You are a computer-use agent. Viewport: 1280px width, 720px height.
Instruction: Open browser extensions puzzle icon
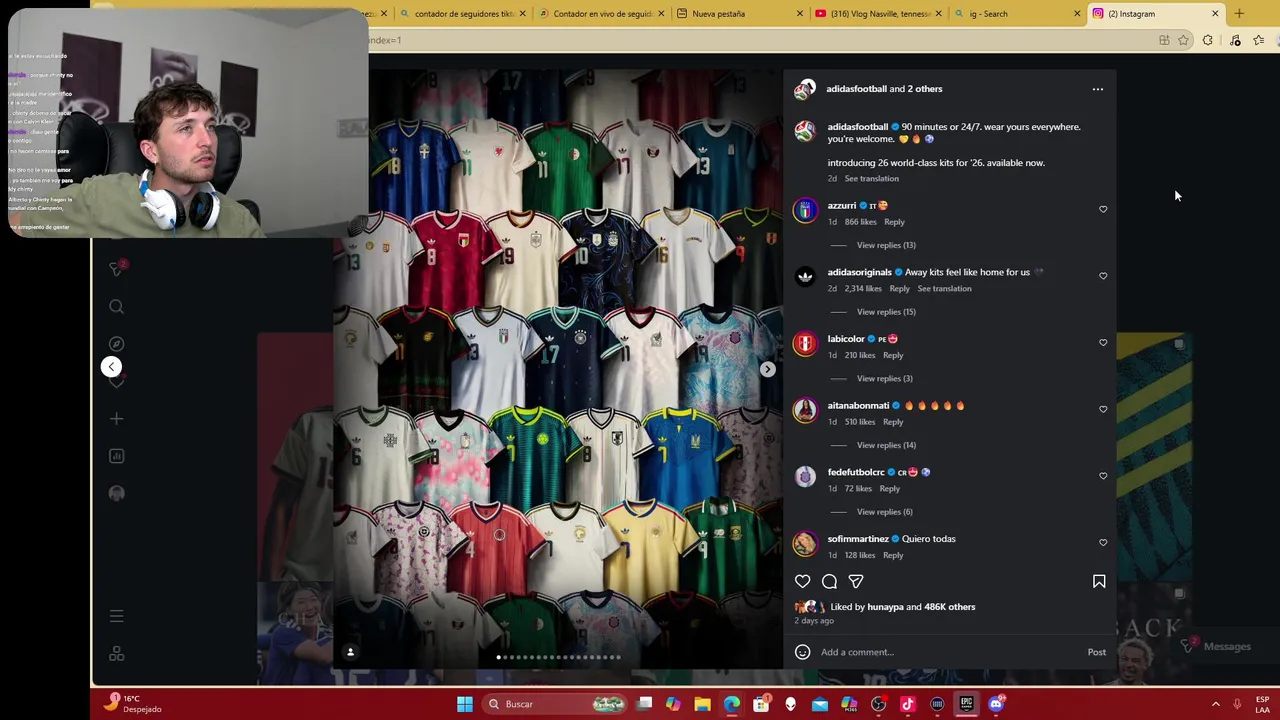(1208, 40)
